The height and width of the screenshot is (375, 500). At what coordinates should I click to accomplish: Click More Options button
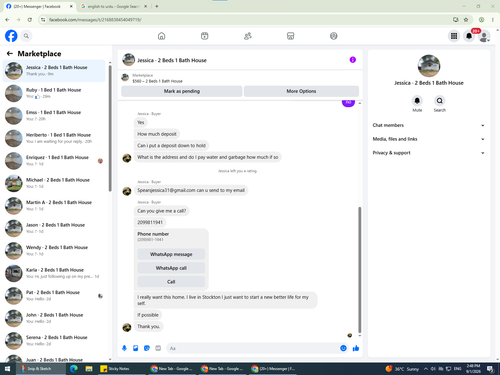(301, 91)
